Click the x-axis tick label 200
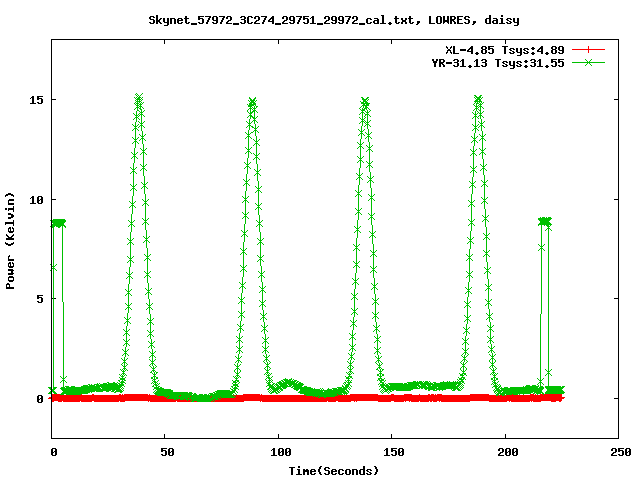 508,452
